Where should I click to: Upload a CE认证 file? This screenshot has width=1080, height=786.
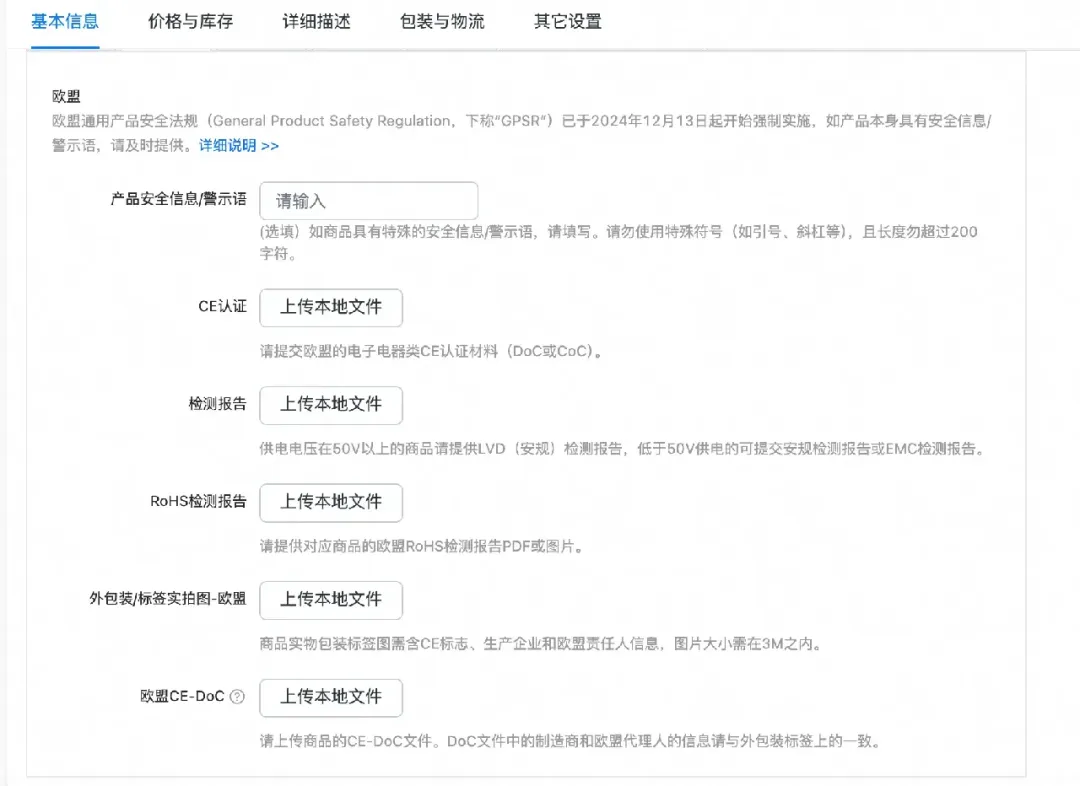pyautogui.click(x=330, y=307)
